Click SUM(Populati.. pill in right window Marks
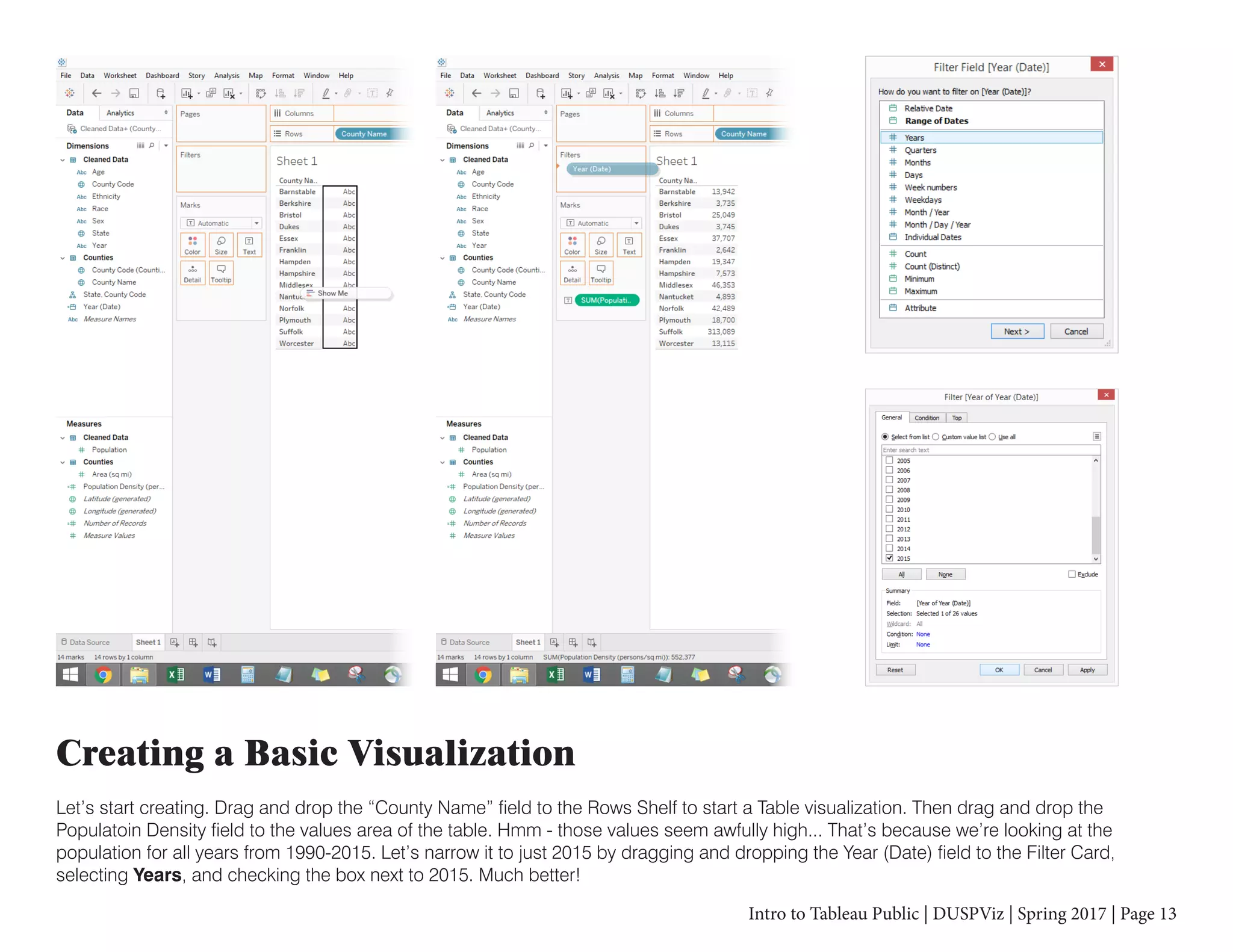1233x952 pixels. (x=606, y=300)
